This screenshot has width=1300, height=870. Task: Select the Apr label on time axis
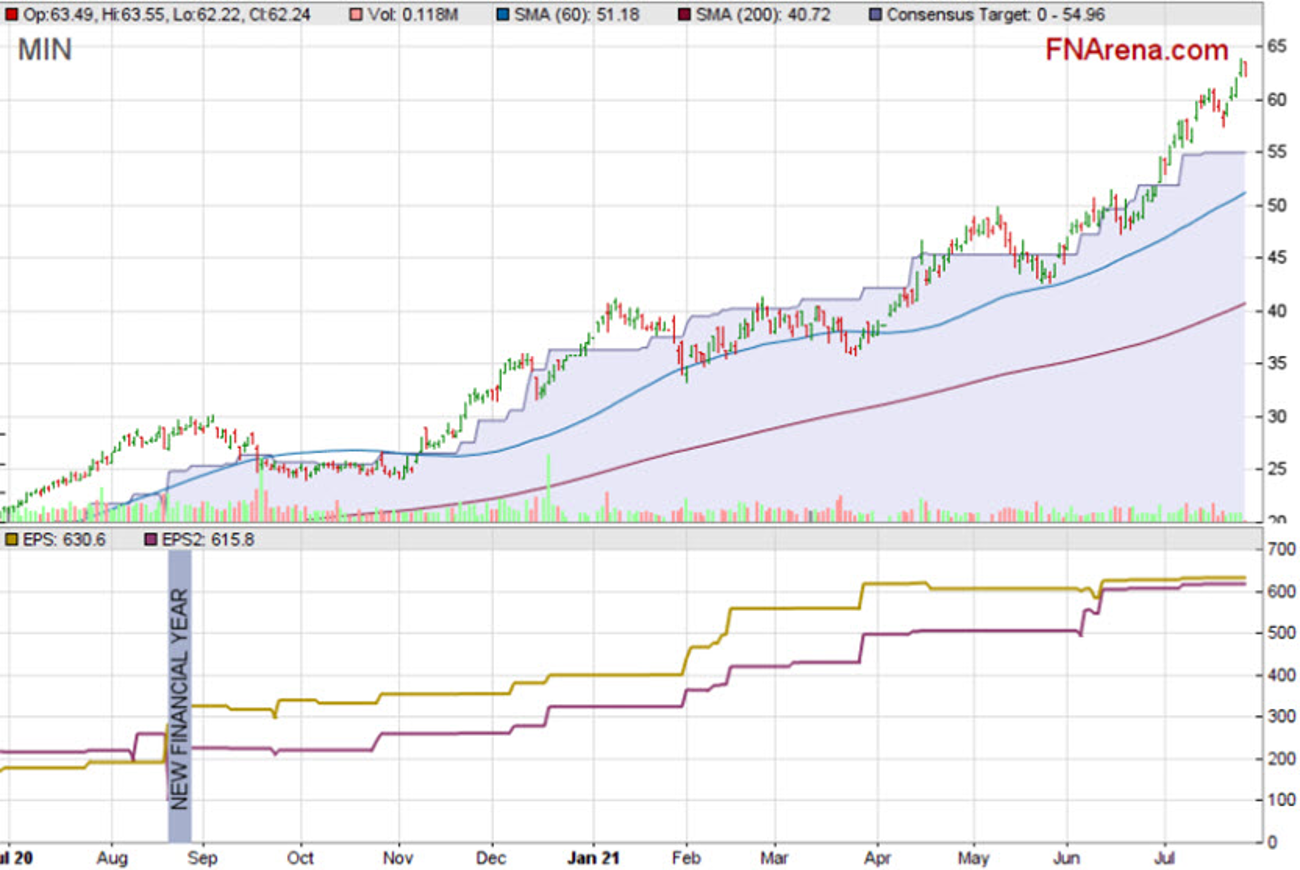[x=877, y=858]
